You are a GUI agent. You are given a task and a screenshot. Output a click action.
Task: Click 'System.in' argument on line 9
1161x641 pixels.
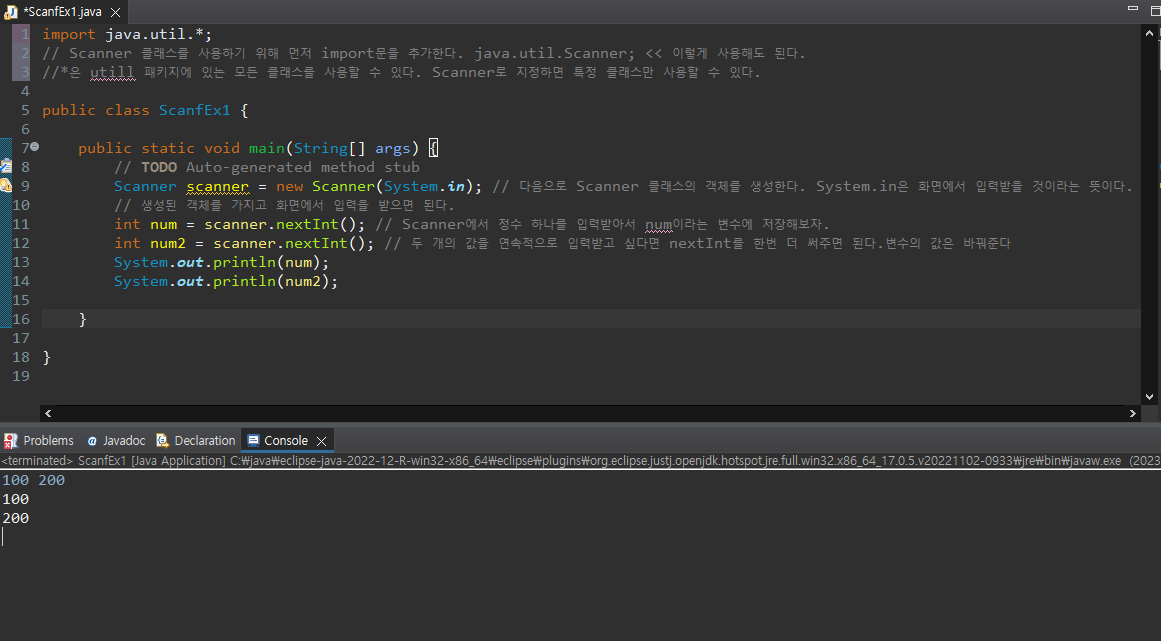click(x=424, y=187)
